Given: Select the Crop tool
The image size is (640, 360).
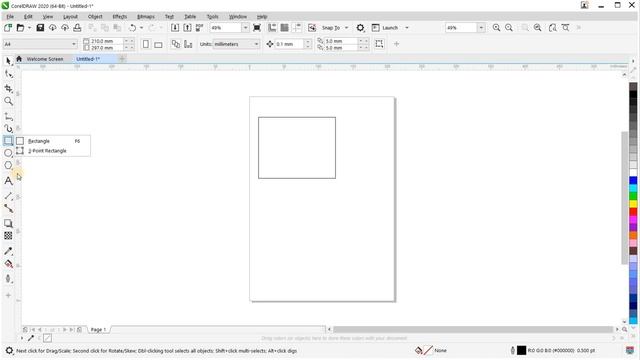Looking at the screenshot, I should (8, 88).
